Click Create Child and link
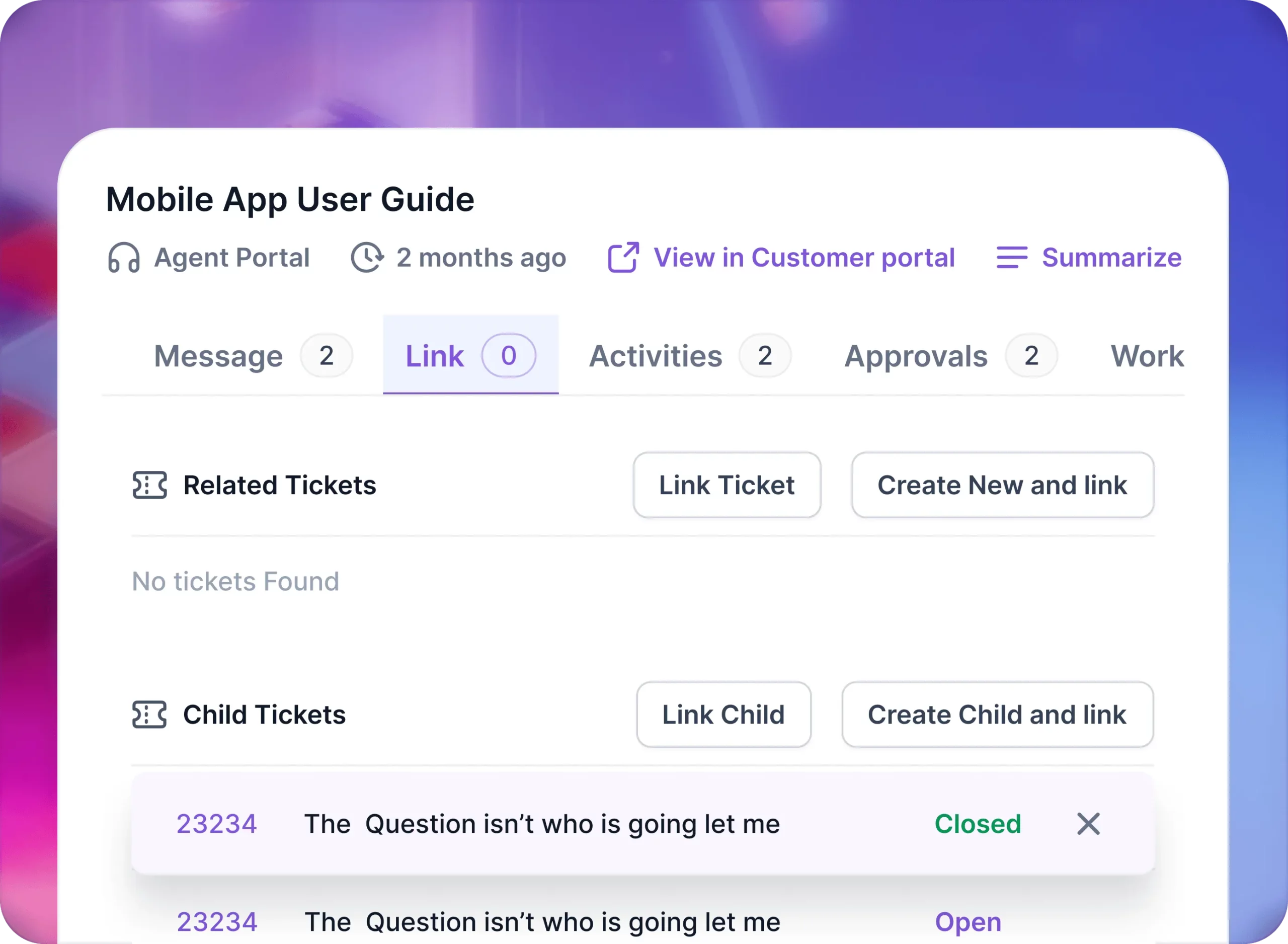Image resolution: width=1288 pixels, height=944 pixels. 997,715
